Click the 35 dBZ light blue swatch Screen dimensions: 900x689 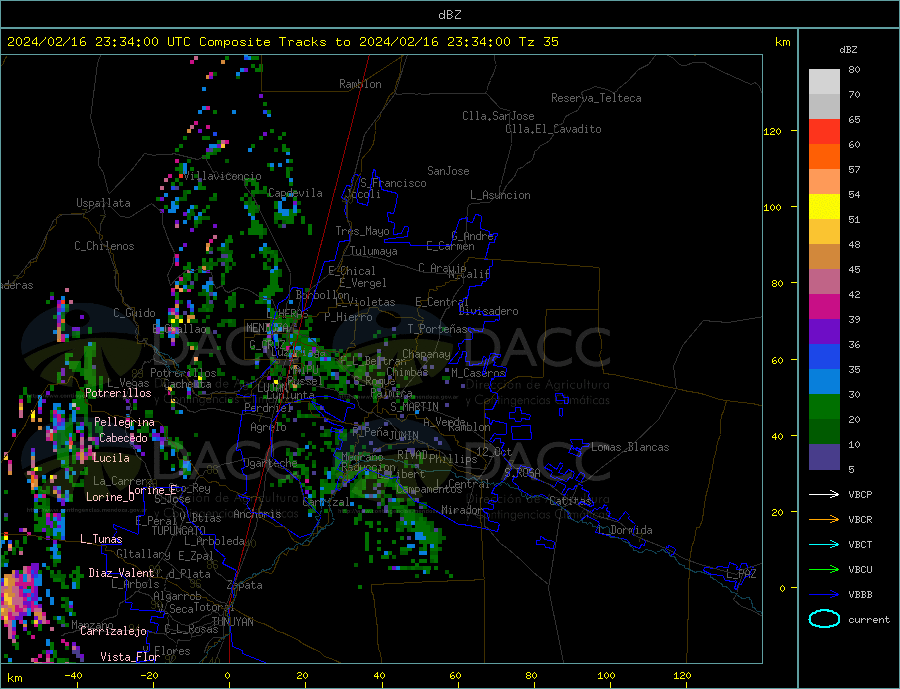pos(824,381)
